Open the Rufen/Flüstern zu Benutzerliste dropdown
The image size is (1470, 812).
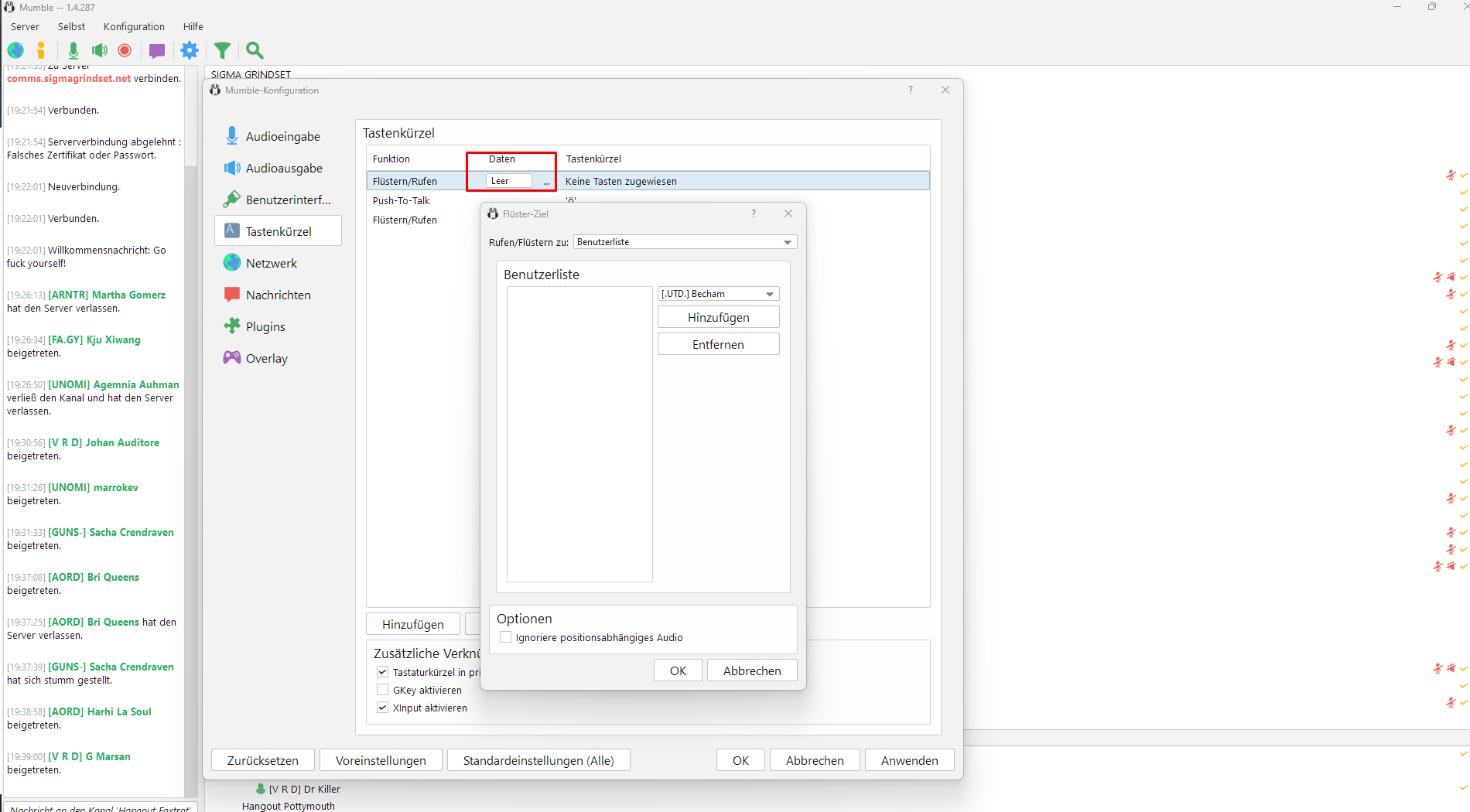pos(685,242)
